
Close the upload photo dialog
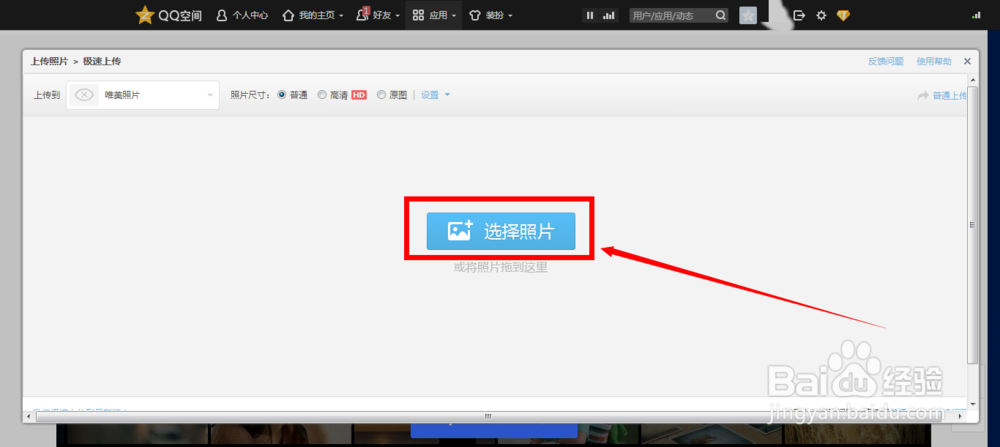coord(967,61)
